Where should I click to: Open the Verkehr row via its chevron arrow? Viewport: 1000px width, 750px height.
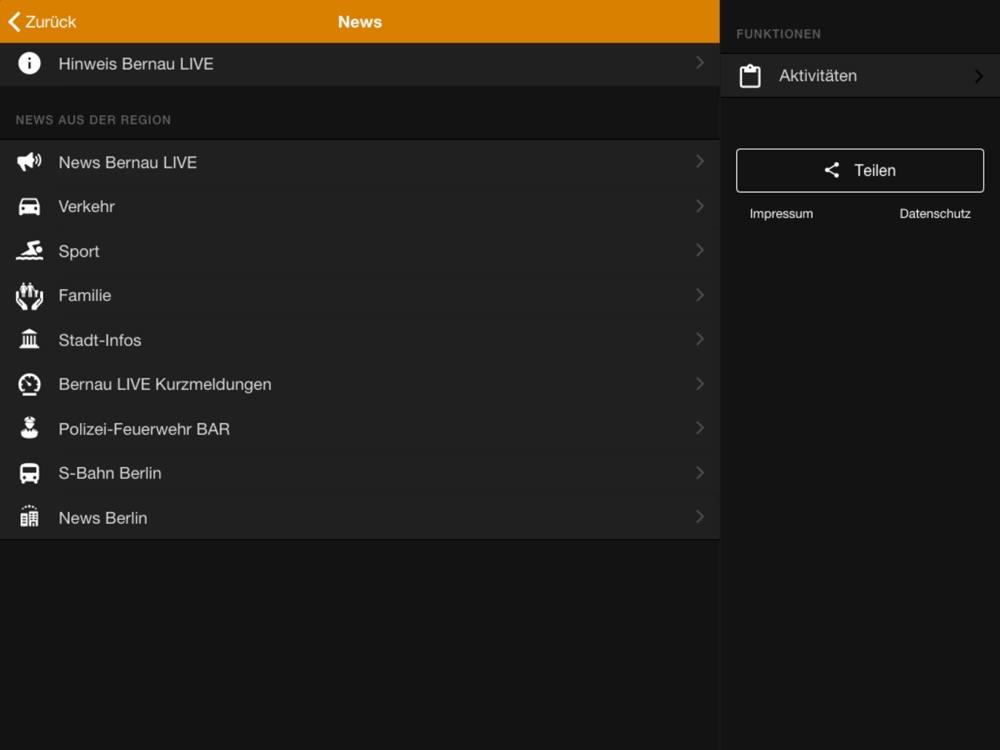click(x=699, y=206)
